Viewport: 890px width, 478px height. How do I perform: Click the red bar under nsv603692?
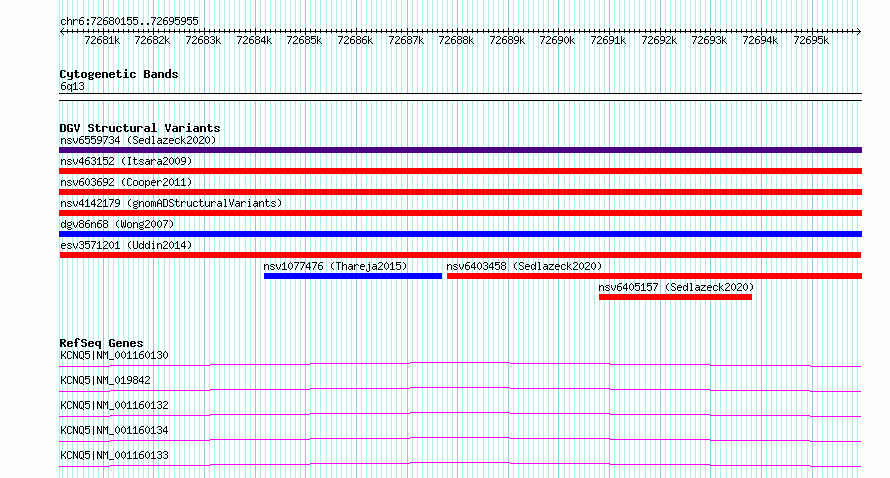(460, 192)
